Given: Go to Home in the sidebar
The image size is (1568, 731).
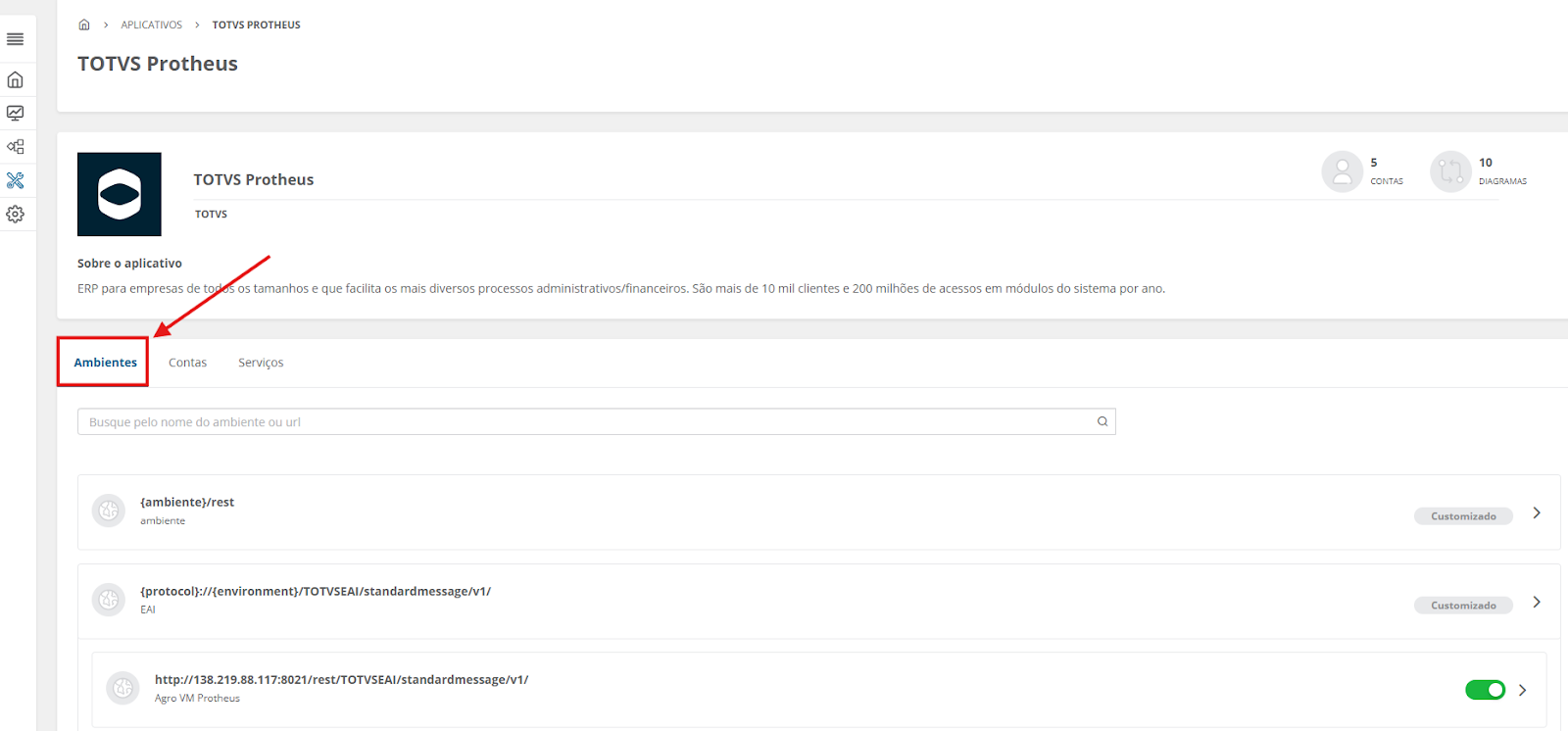Looking at the screenshot, I should [x=15, y=80].
